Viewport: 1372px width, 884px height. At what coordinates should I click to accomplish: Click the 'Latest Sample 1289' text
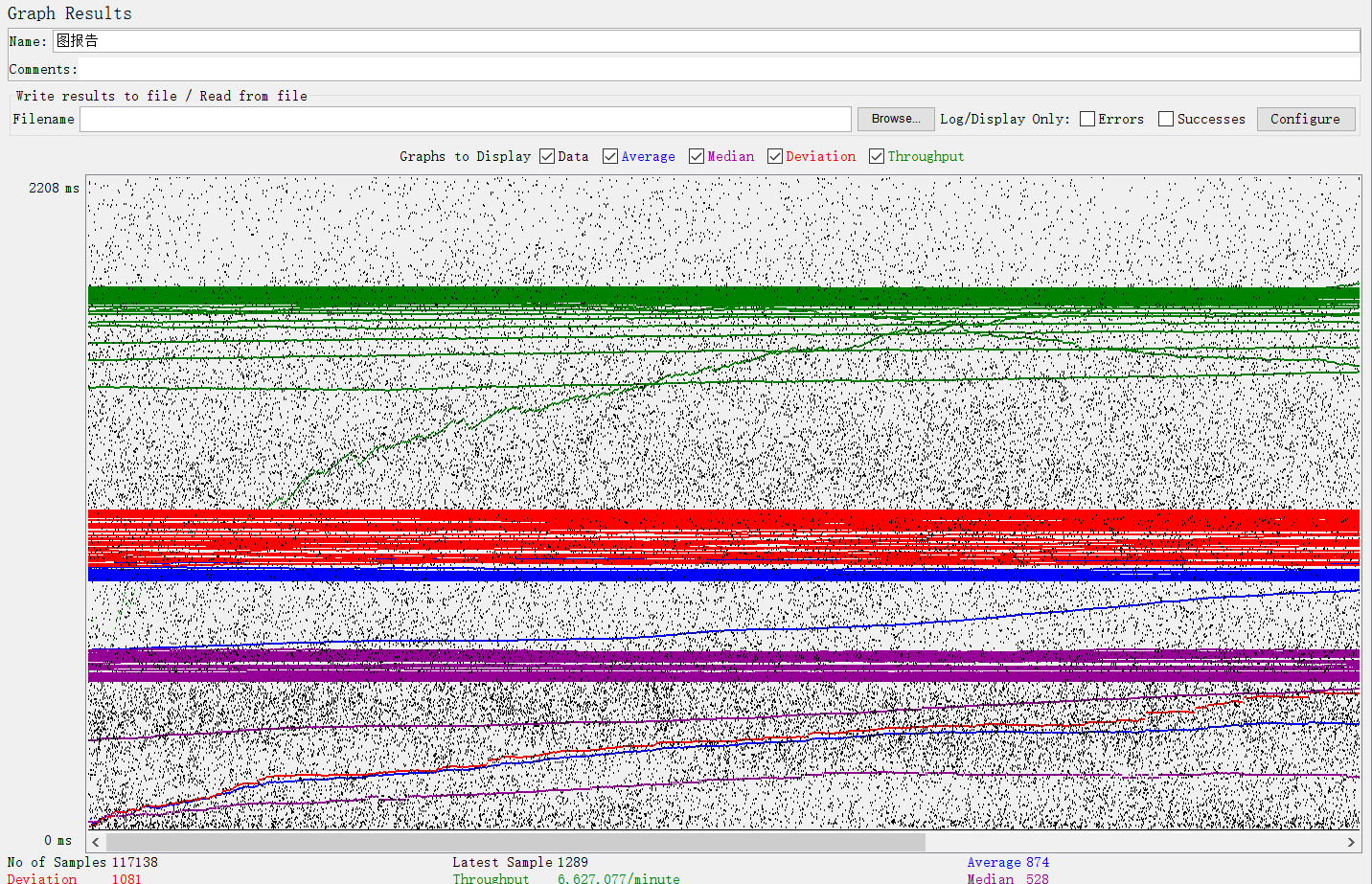(520, 862)
